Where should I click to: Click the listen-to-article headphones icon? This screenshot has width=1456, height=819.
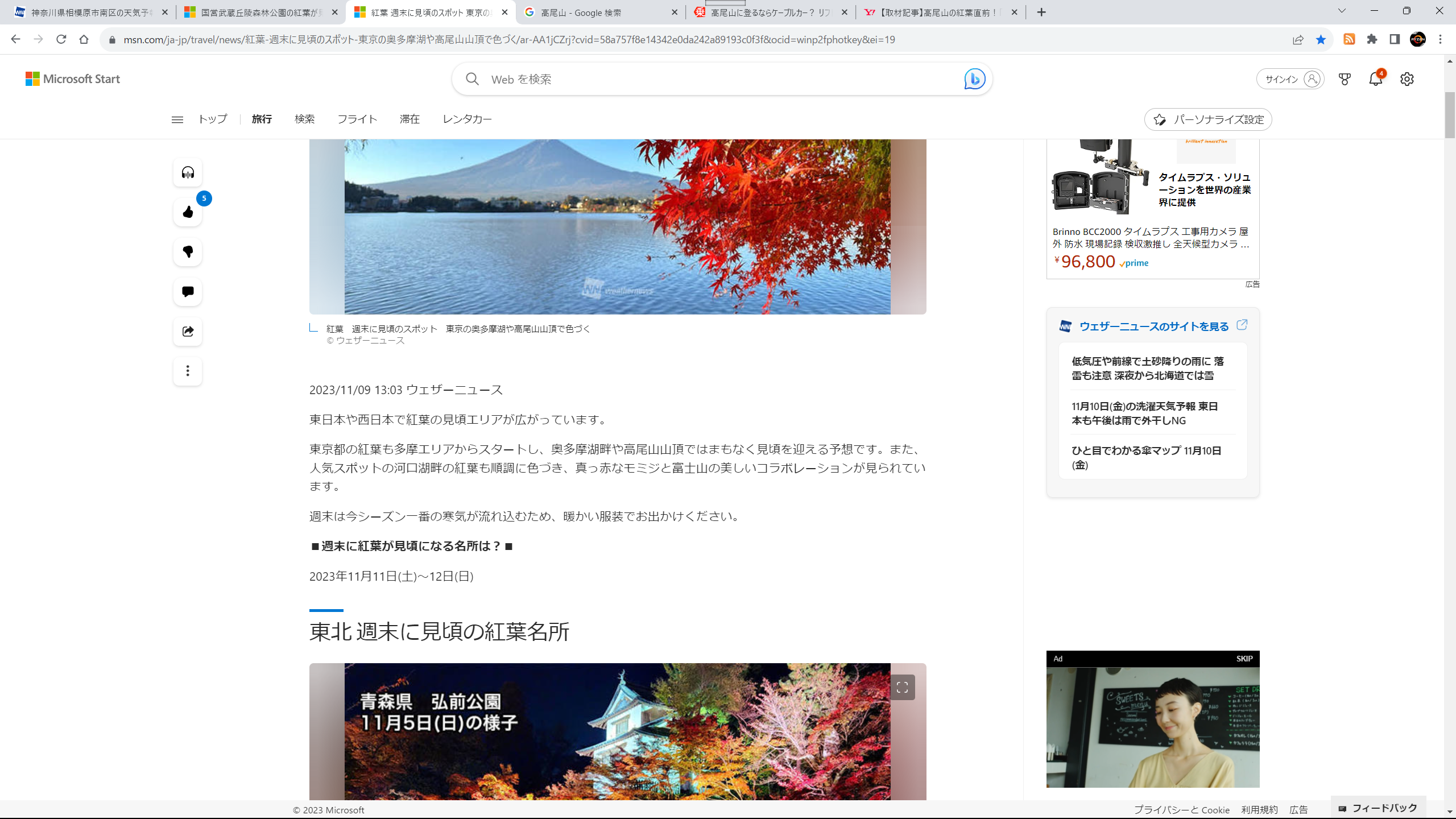(188, 172)
